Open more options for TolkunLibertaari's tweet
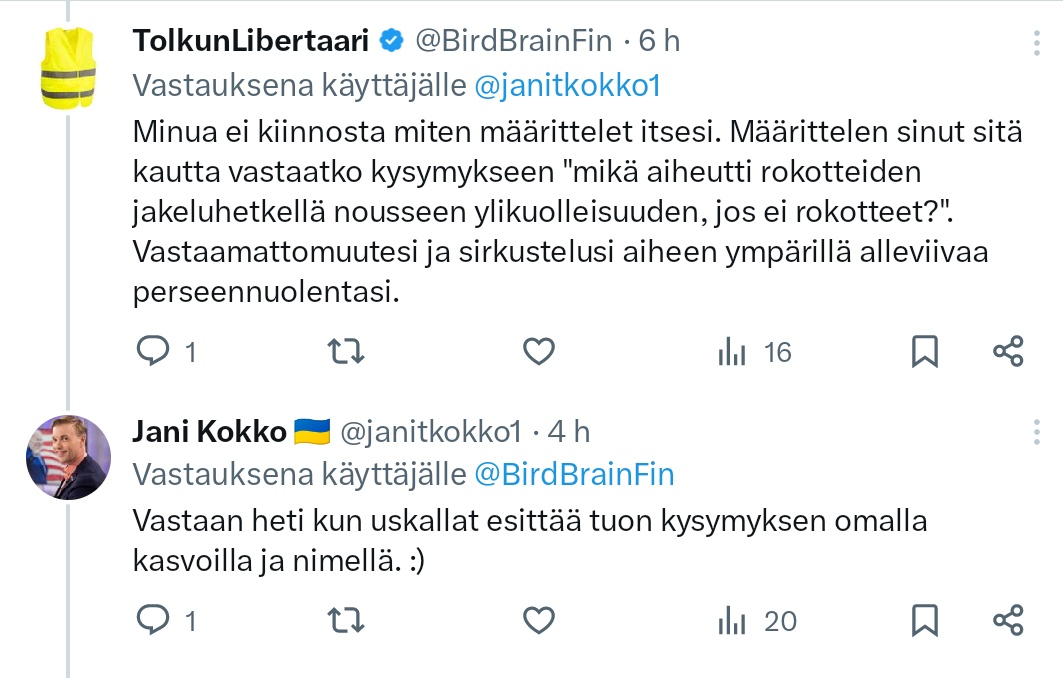The height and width of the screenshot is (678, 1063). point(1036,43)
